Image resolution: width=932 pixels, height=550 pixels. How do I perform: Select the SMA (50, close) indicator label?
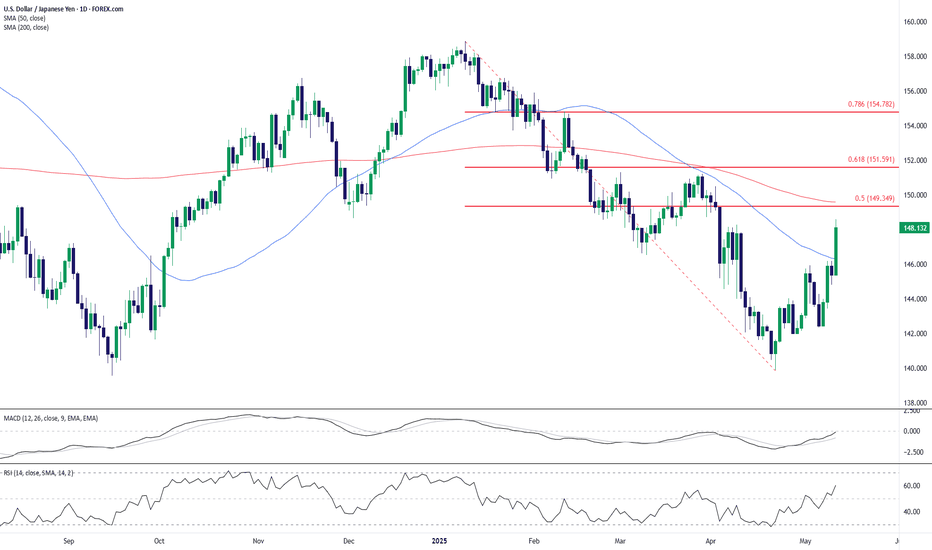click(x=24, y=18)
